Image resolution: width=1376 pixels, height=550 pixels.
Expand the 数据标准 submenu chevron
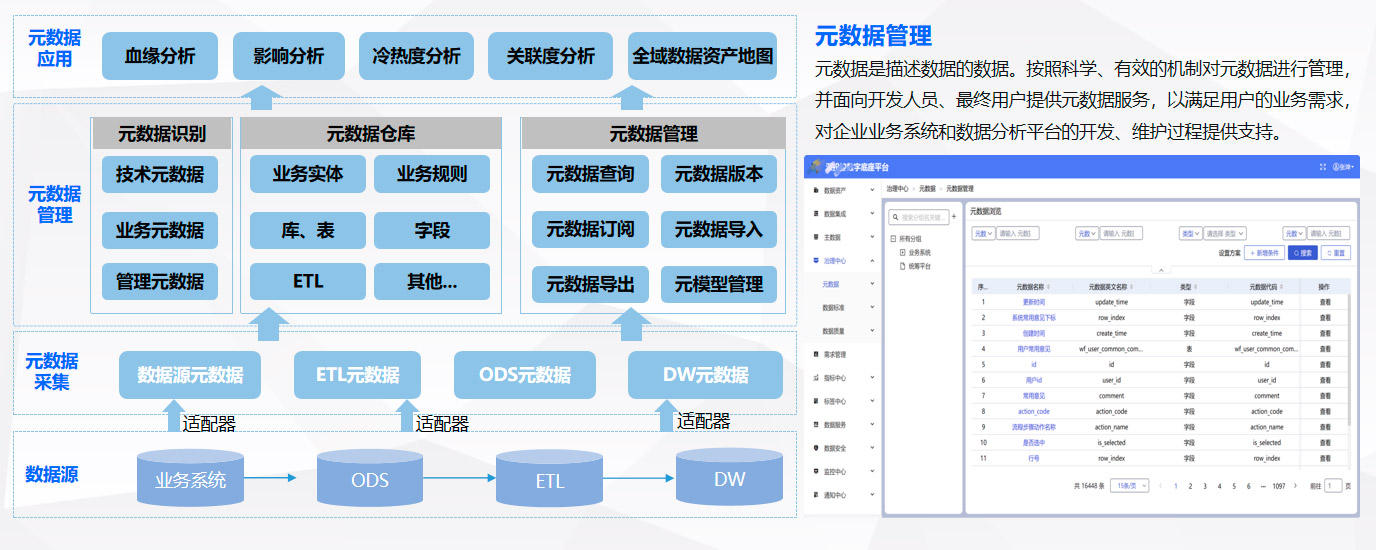pos(872,307)
